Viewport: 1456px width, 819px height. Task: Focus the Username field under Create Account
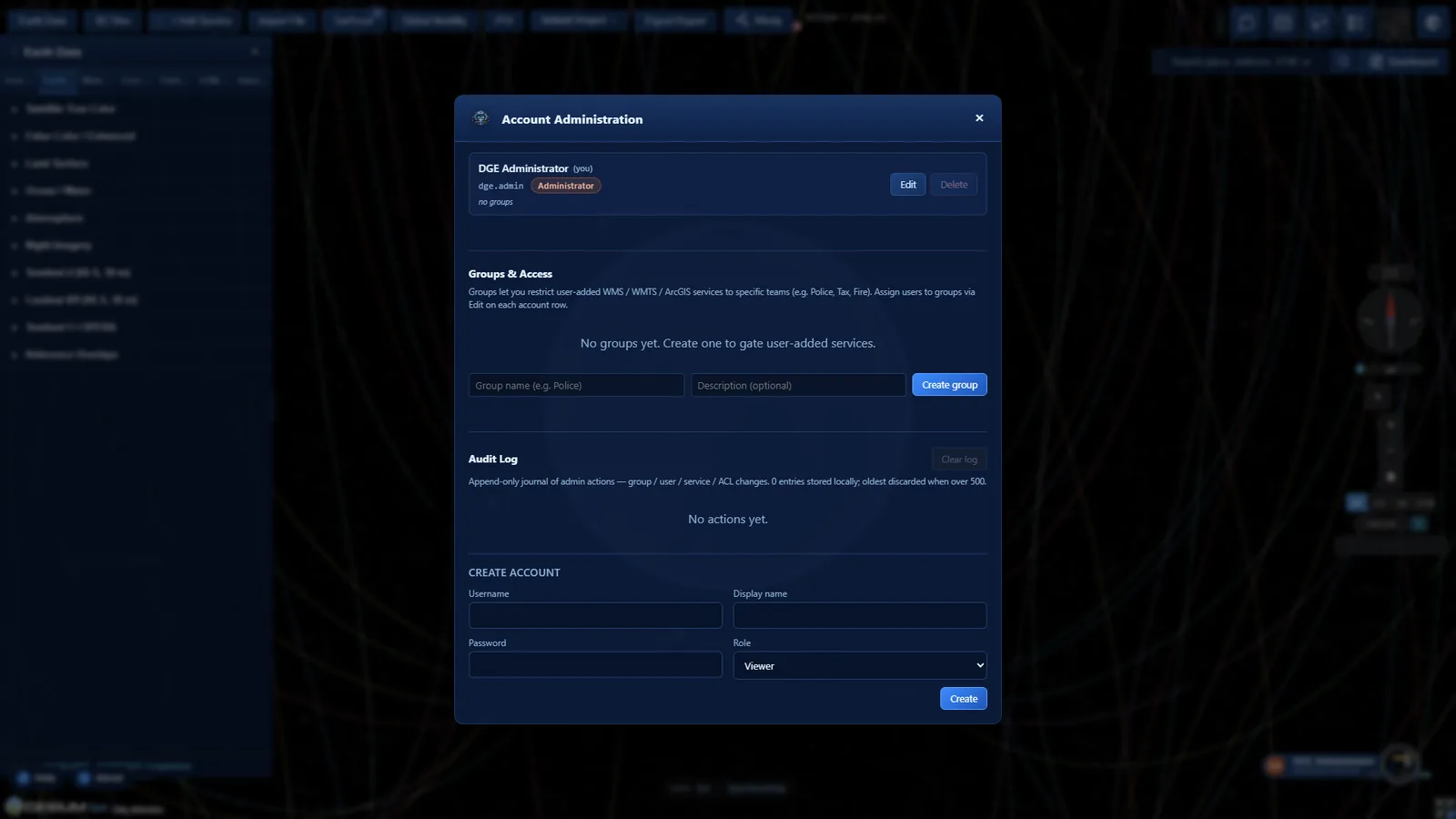coord(595,615)
